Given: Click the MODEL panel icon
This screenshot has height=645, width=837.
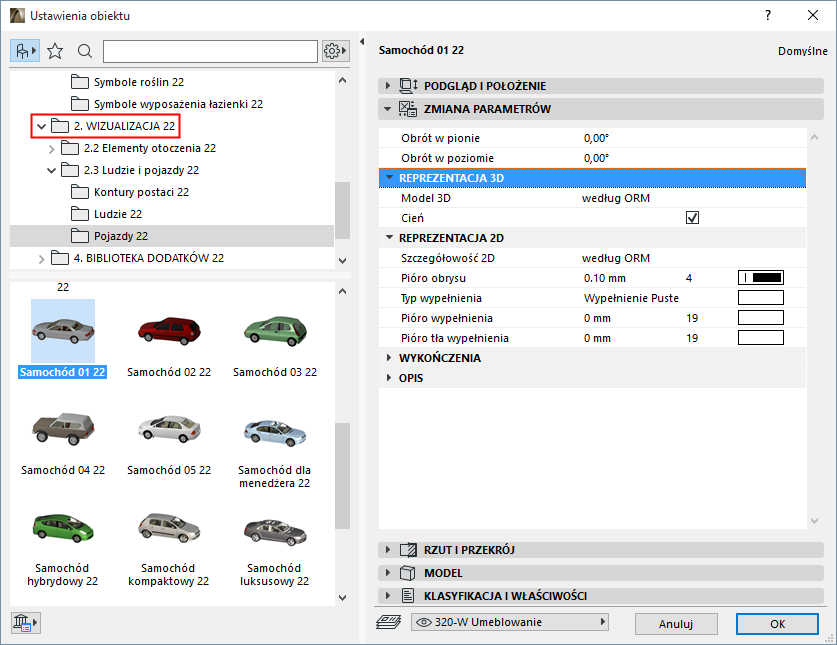Looking at the screenshot, I should tap(408, 571).
